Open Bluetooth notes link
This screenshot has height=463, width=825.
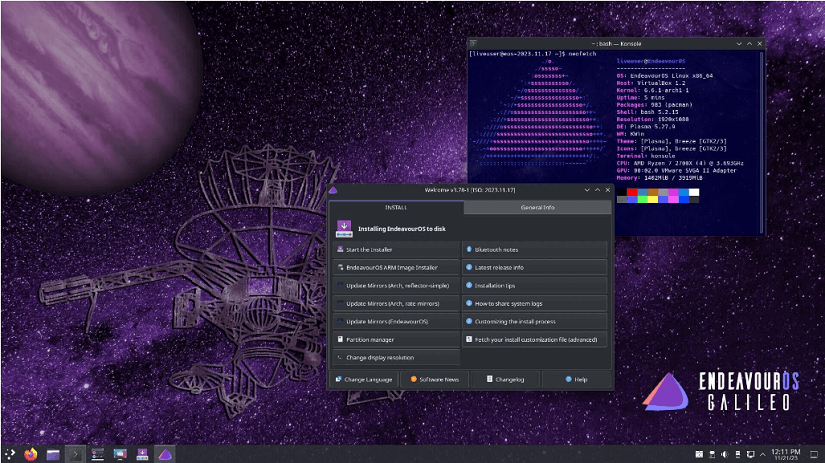tap(535, 249)
